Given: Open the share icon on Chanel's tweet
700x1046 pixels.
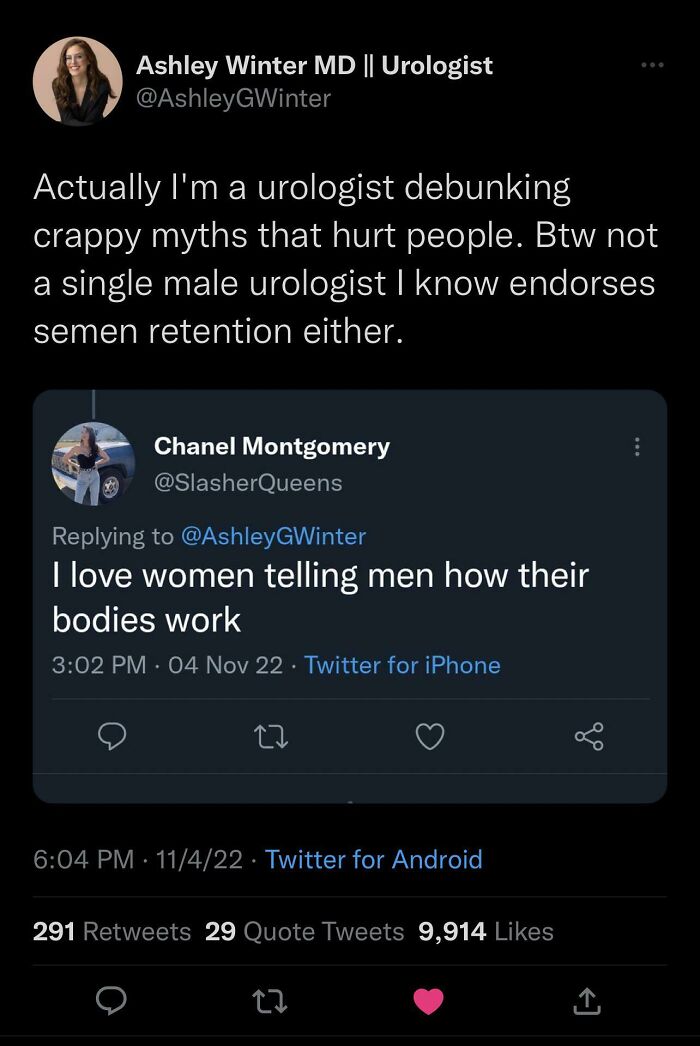Looking at the screenshot, I should [589, 737].
